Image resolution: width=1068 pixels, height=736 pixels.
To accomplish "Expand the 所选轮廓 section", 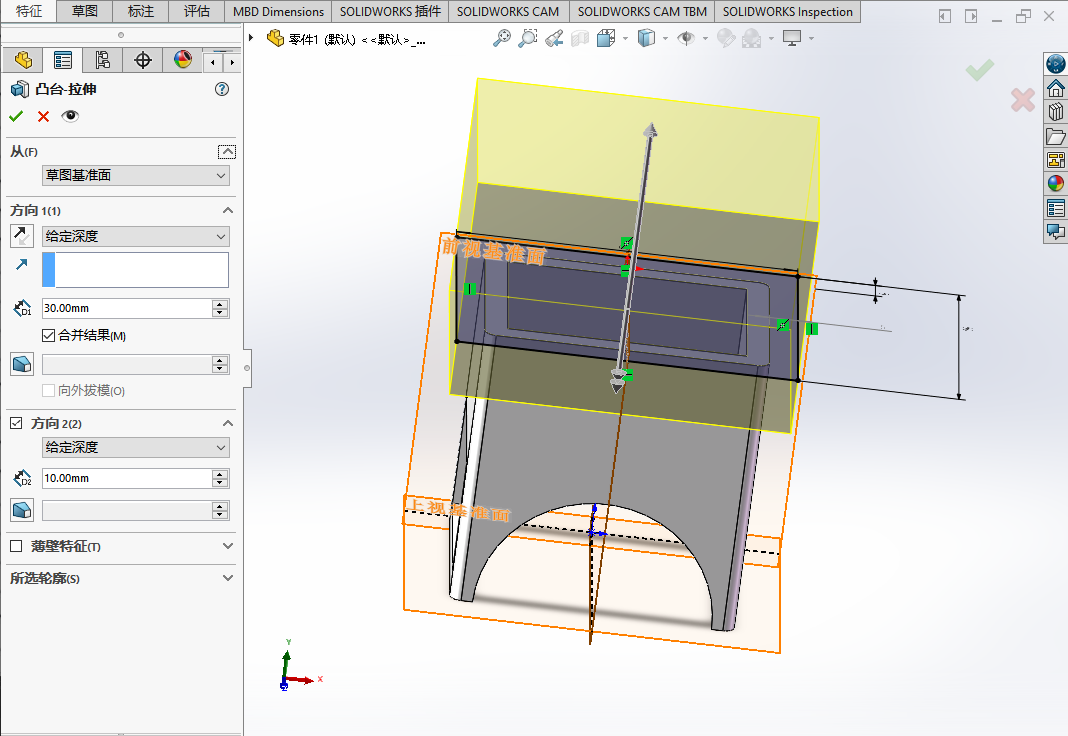I will (x=228, y=578).
